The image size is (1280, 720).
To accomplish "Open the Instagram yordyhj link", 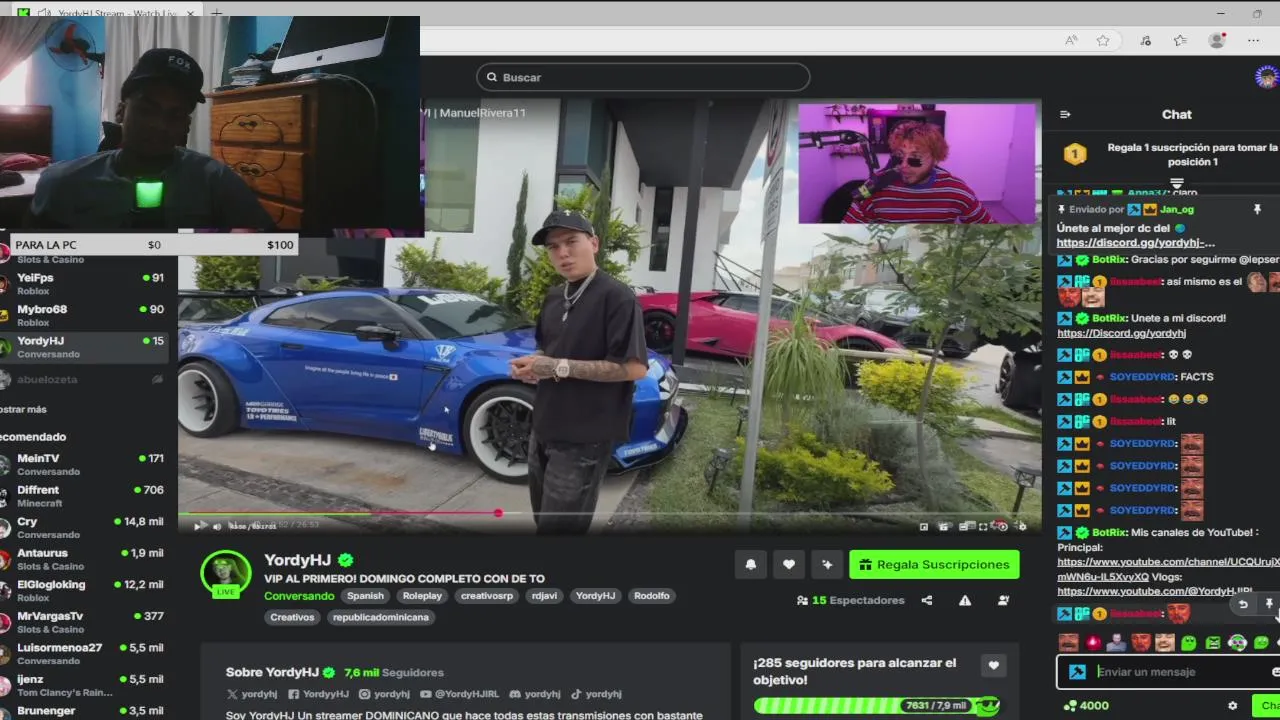I will (385, 694).
